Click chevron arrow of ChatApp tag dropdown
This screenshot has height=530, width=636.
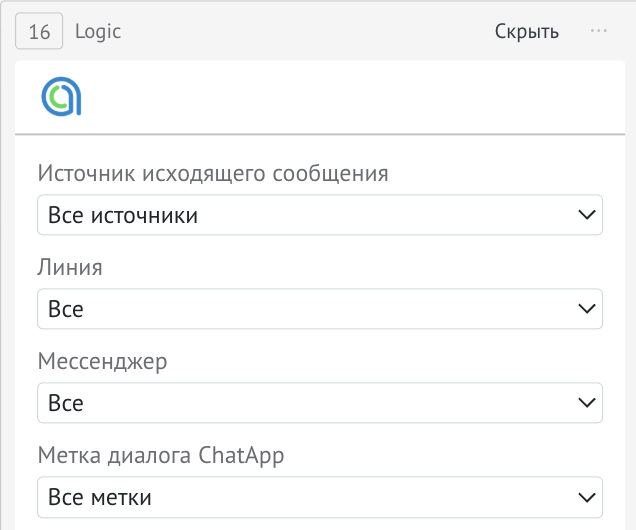586,497
